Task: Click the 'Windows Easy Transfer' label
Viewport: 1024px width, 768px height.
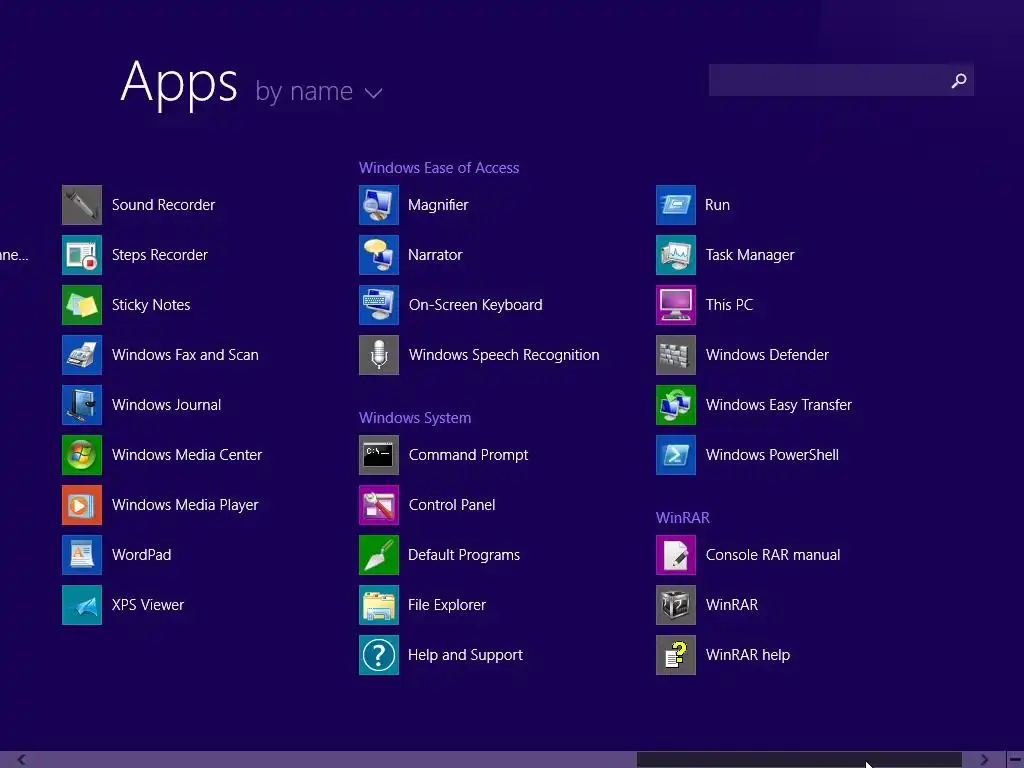Action: 778,405
